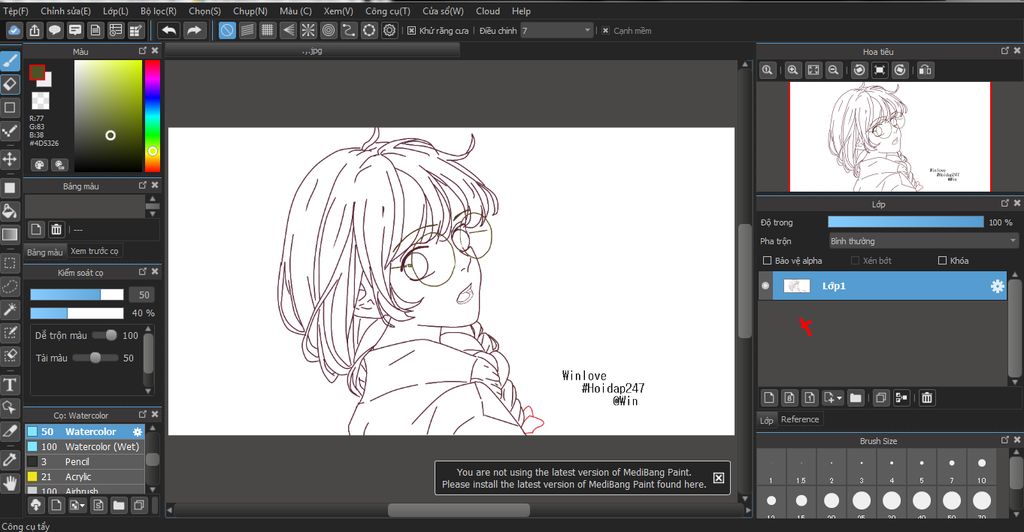Image resolution: width=1024 pixels, height=532 pixels.
Task: Switch to the Reference tab
Action: pyautogui.click(x=800, y=419)
